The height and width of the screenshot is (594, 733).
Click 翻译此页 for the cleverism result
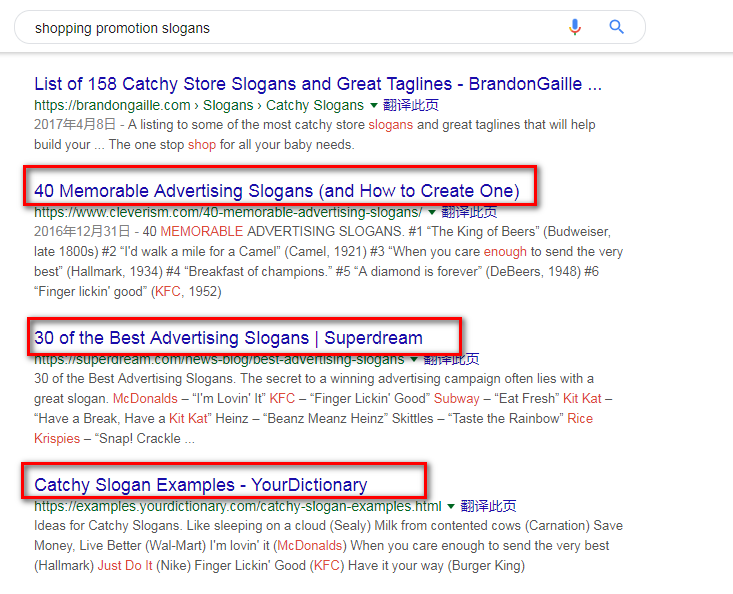click(x=469, y=212)
